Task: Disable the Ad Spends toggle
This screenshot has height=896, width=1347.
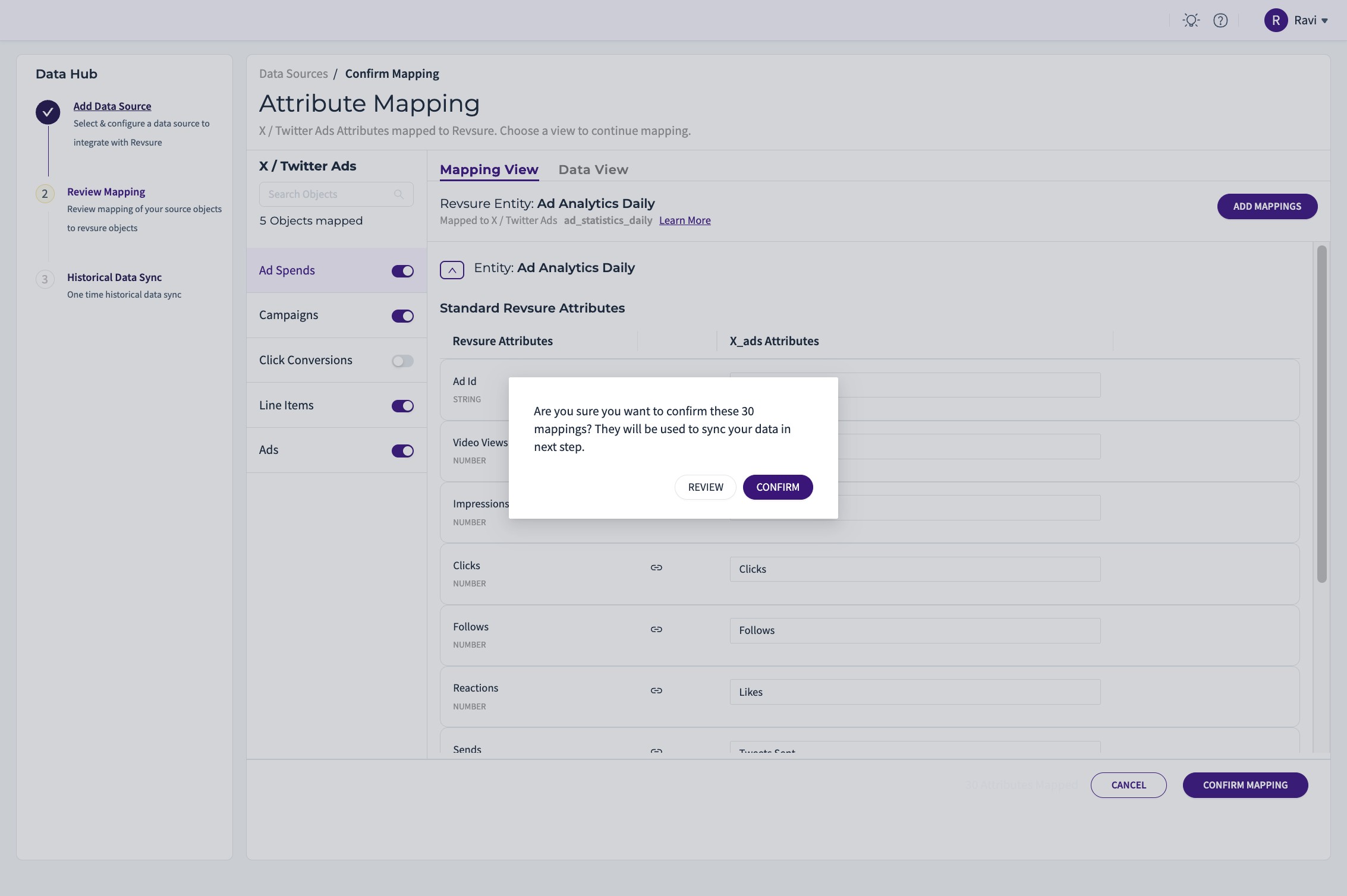Action: [402, 271]
